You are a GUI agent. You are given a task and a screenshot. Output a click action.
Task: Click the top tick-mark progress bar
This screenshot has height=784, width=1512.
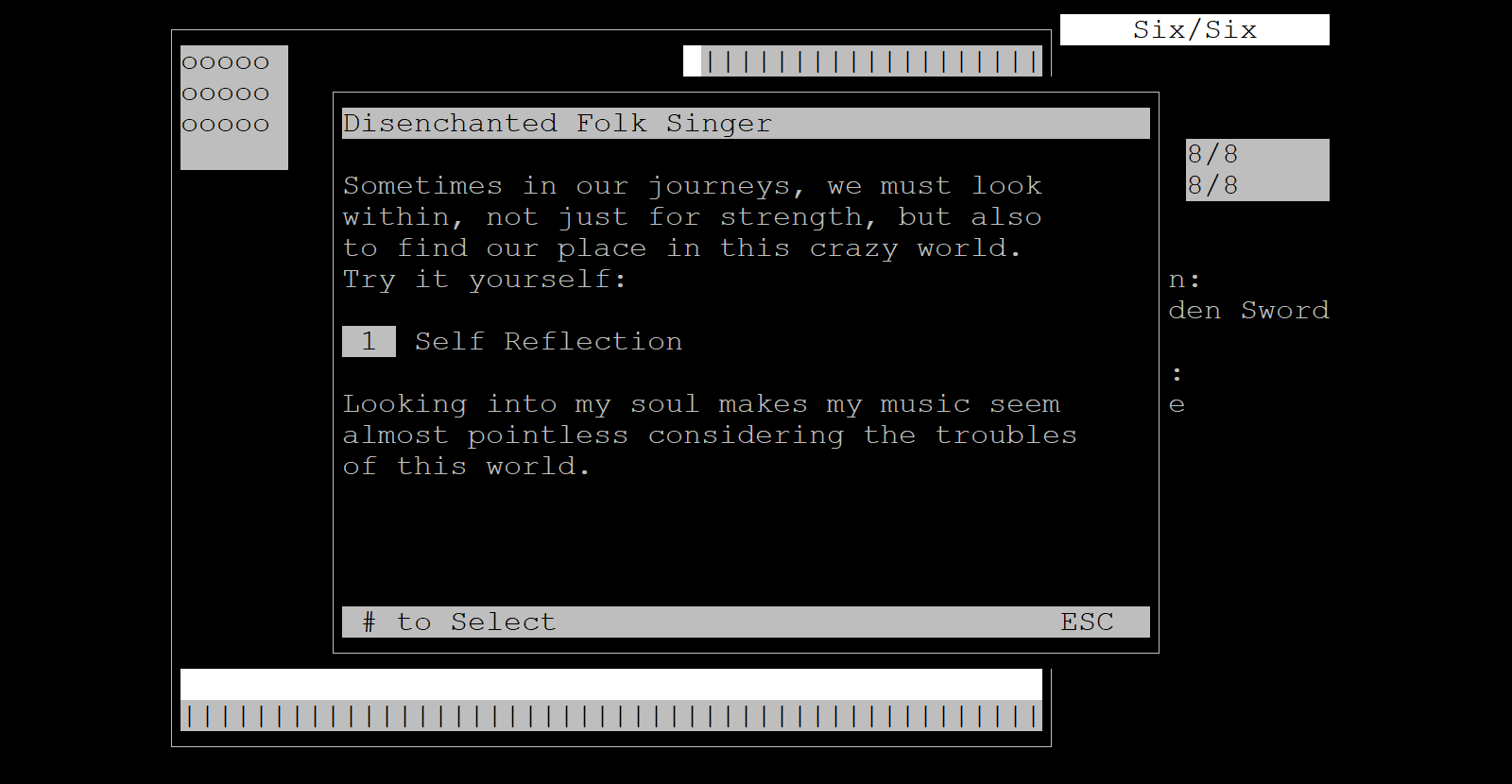click(x=871, y=61)
